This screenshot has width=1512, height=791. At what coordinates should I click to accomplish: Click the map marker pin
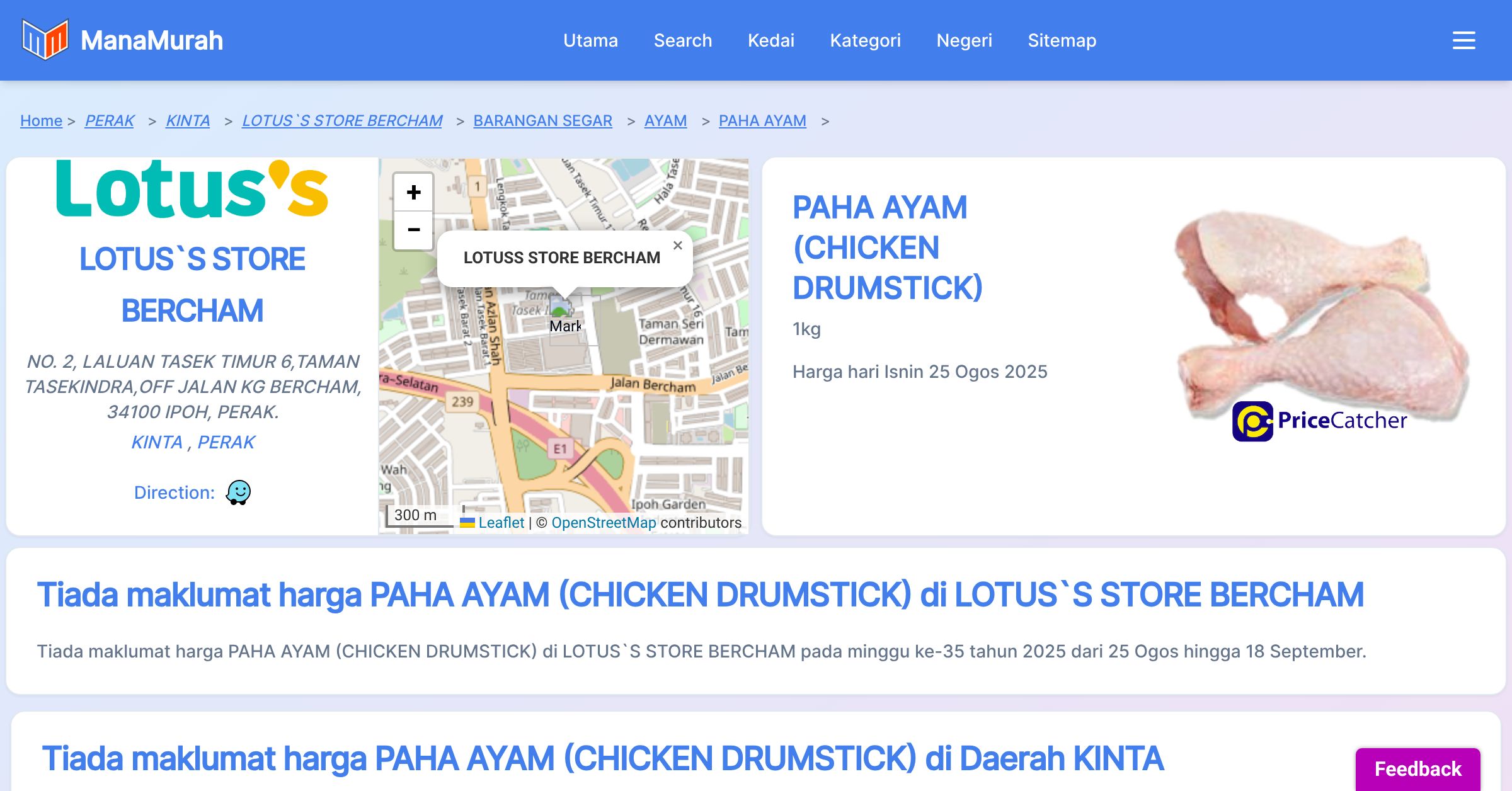560,309
